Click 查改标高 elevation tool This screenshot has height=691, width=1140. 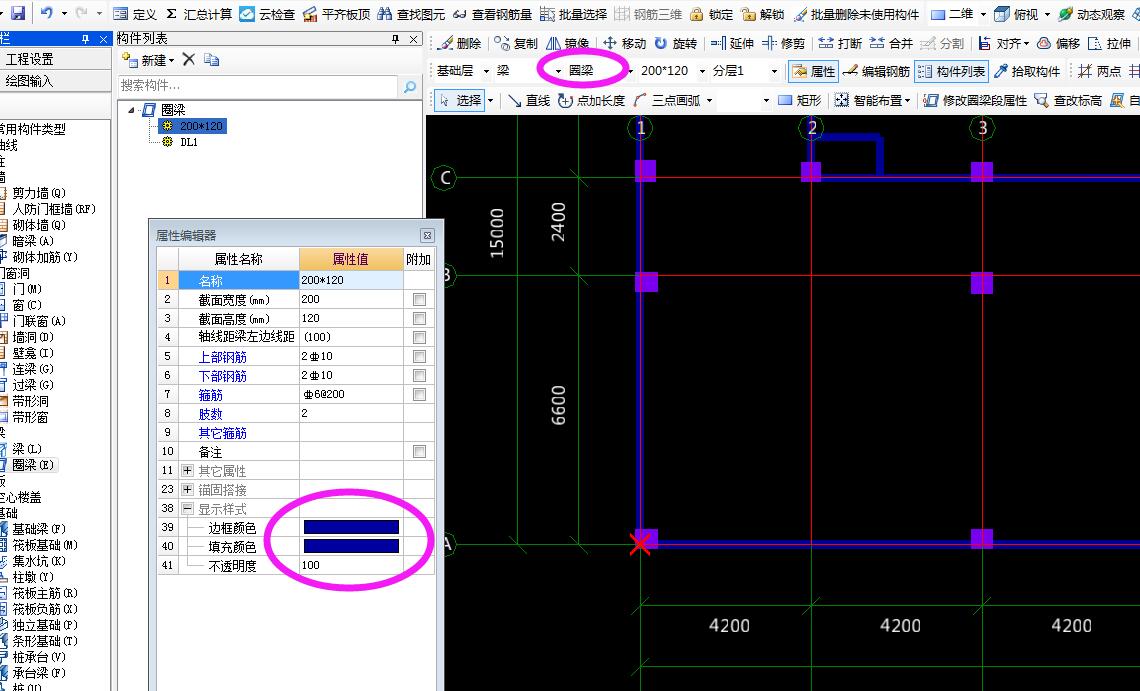click(1068, 100)
